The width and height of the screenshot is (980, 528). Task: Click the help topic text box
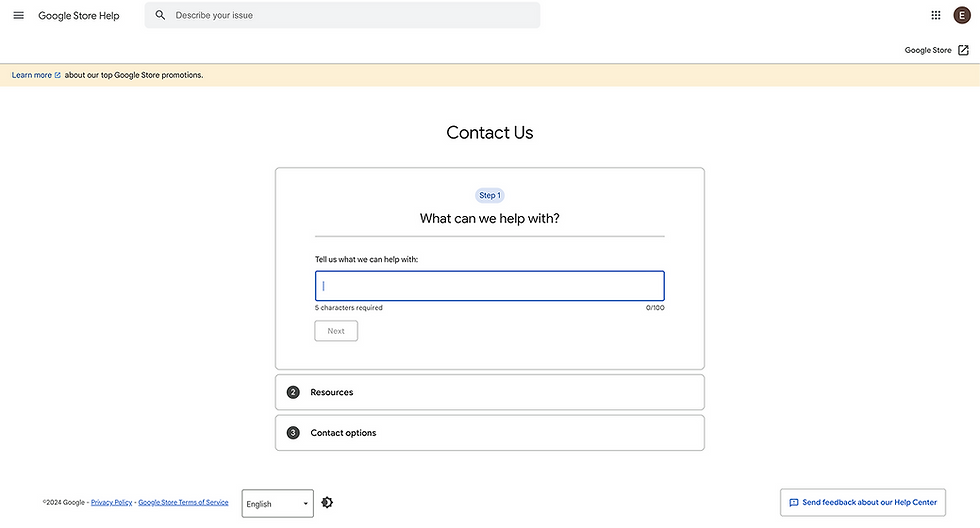[x=489, y=286]
